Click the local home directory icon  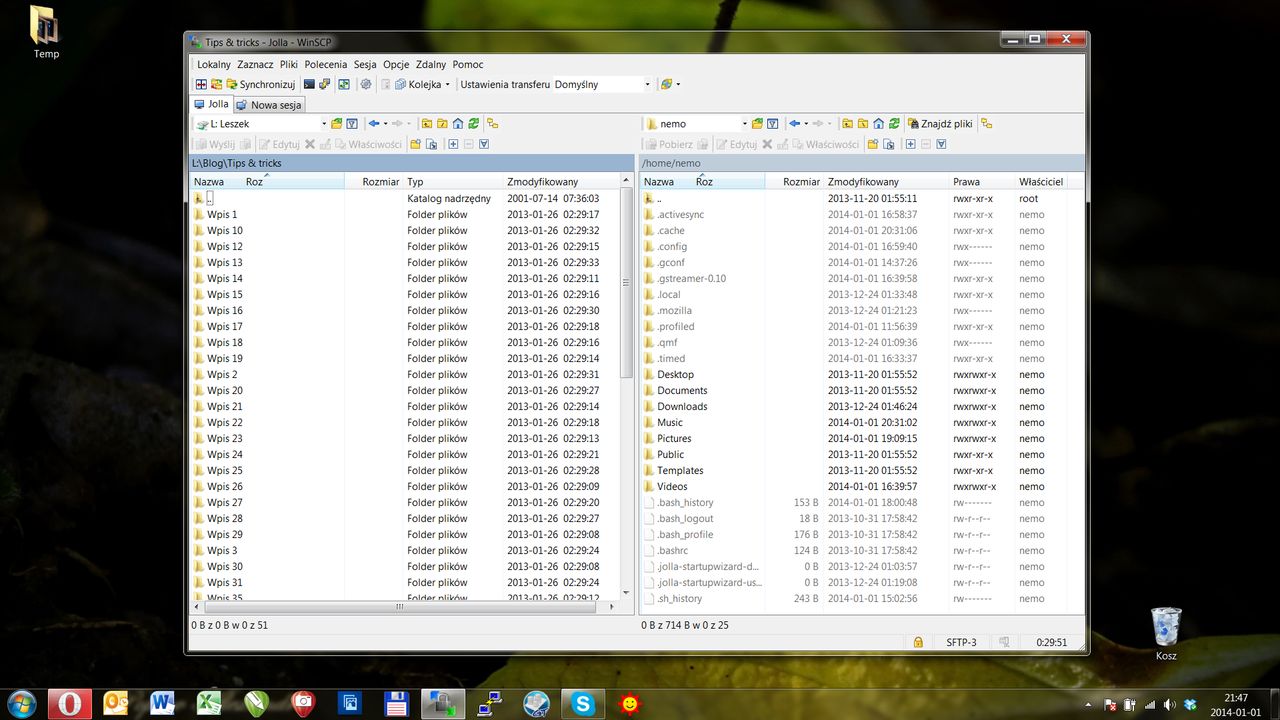click(457, 124)
